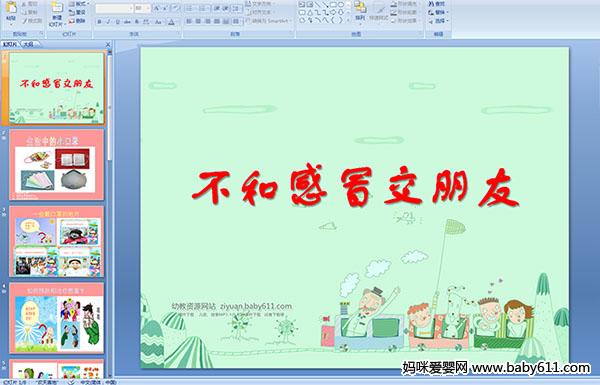This screenshot has width=600, height=385.
Task: Switch to the Outline tab in left pane
Action: pyautogui.click(x=29, y=44)
